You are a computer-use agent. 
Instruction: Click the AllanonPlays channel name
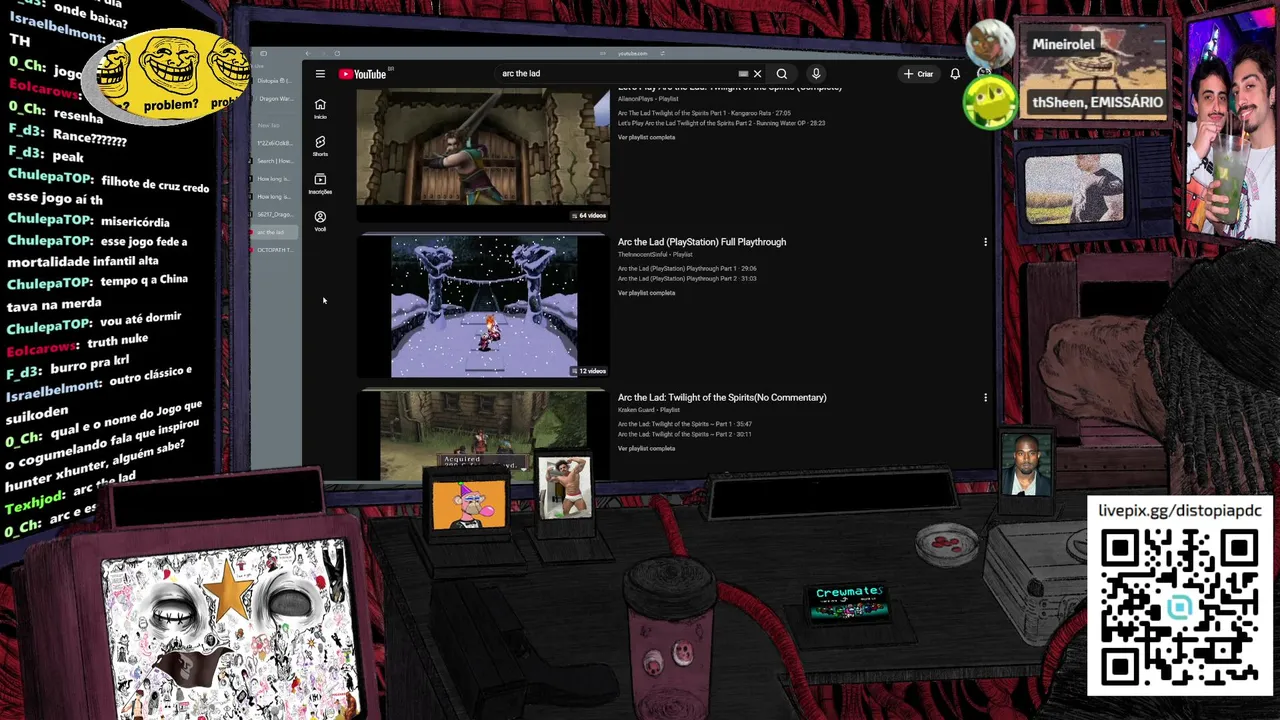[x=636, y=99]
